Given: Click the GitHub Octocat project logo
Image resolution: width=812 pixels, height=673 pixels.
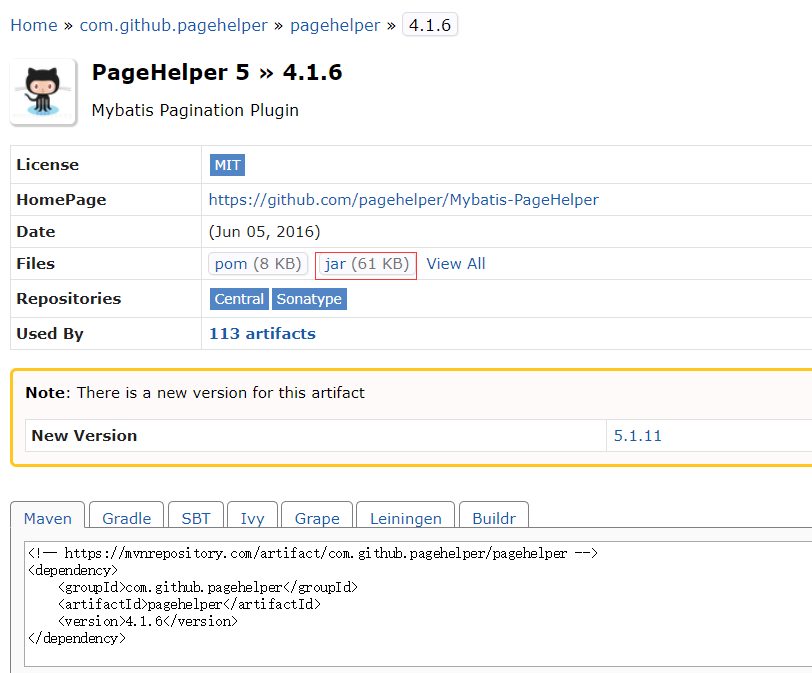Looking at the screenshot, I should (44, 92).
